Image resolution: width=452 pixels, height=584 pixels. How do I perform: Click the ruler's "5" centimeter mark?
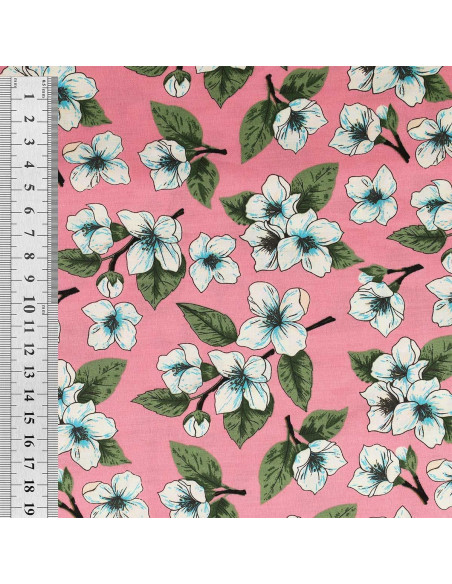[x=29, y=187]
